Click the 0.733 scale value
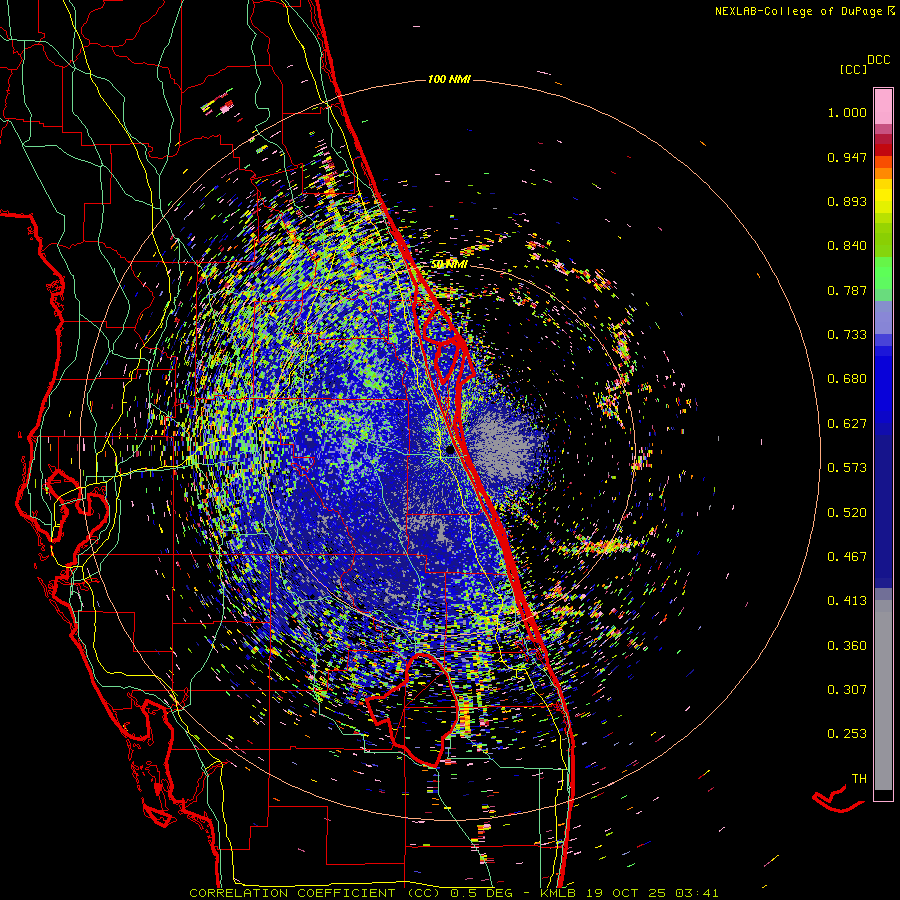900x900 pixels. pos(847,335)
